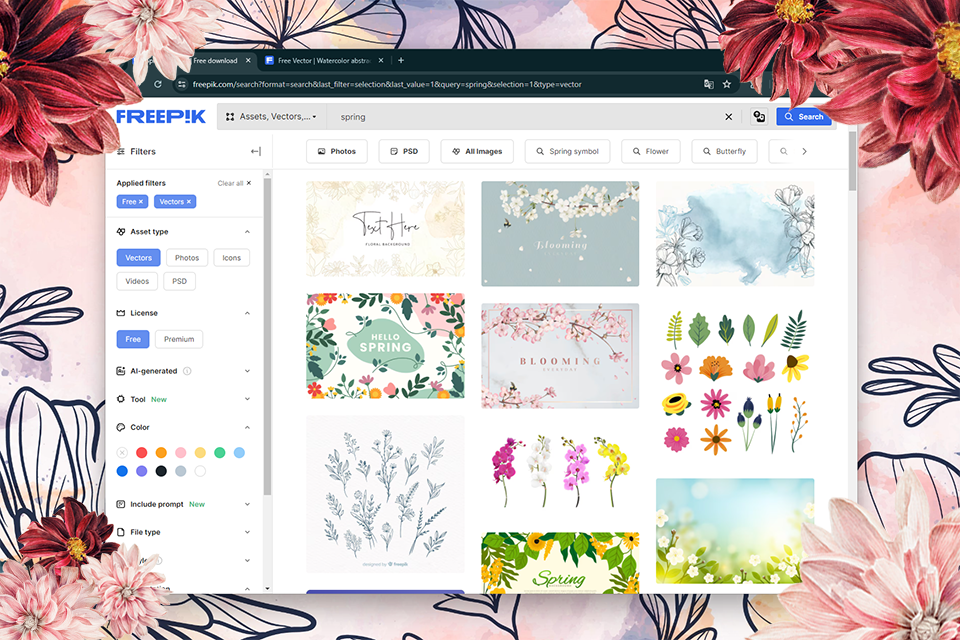The width and height of the screenshot is (960, 640).
Task: Choose the PSD chip above results
Action: (404, 151)
